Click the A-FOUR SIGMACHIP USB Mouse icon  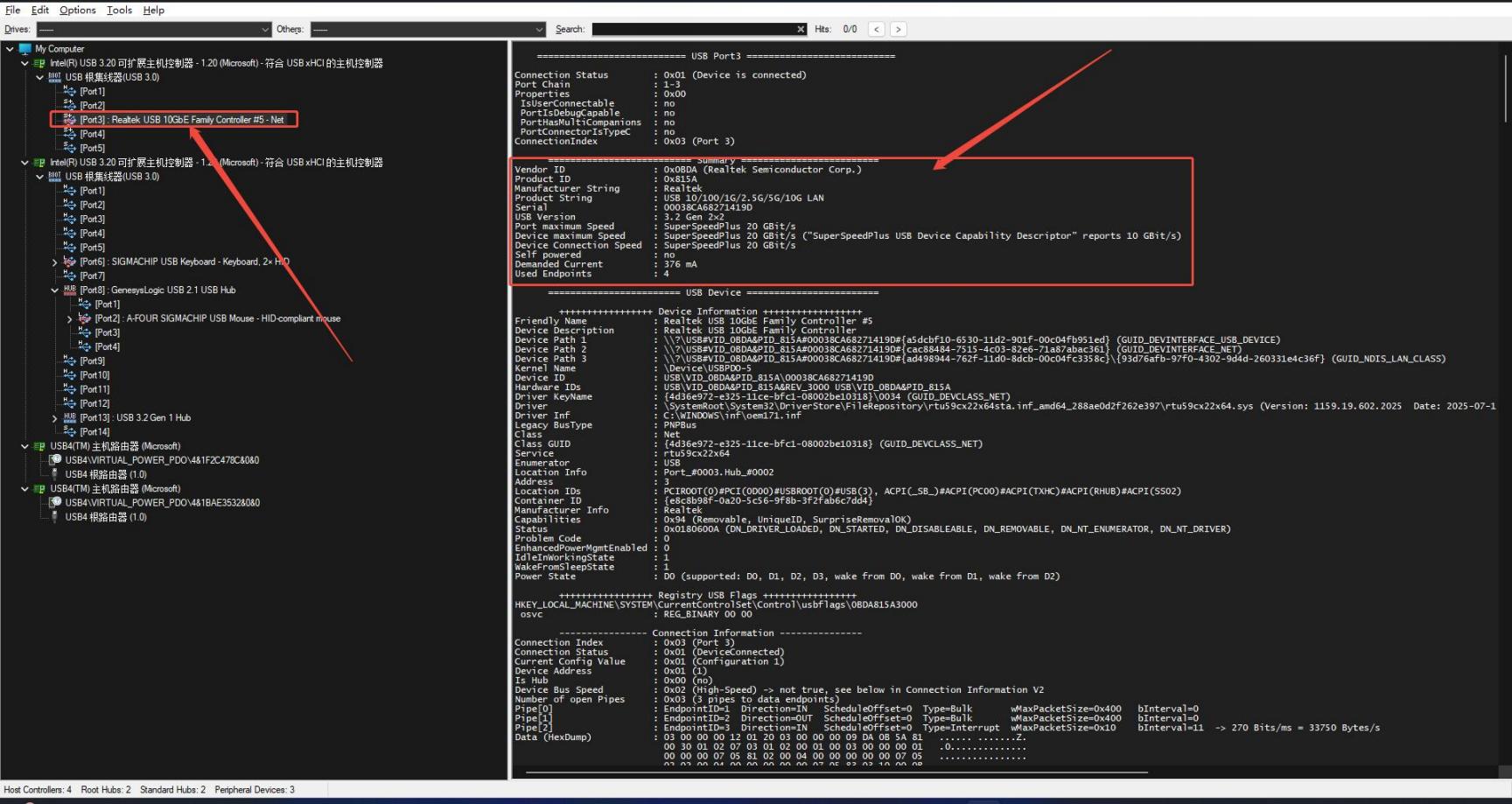pos(85,318)
